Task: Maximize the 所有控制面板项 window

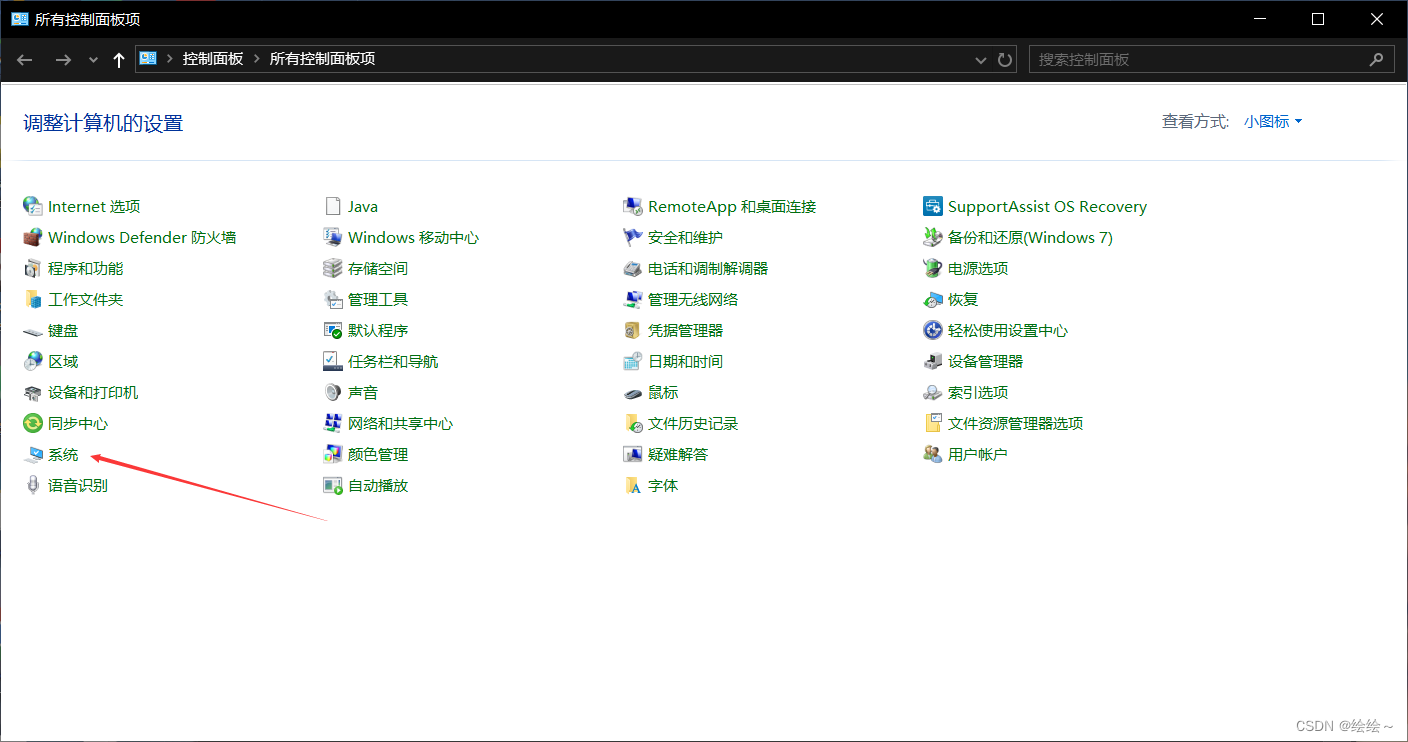Action: [x=1318, y=19]
